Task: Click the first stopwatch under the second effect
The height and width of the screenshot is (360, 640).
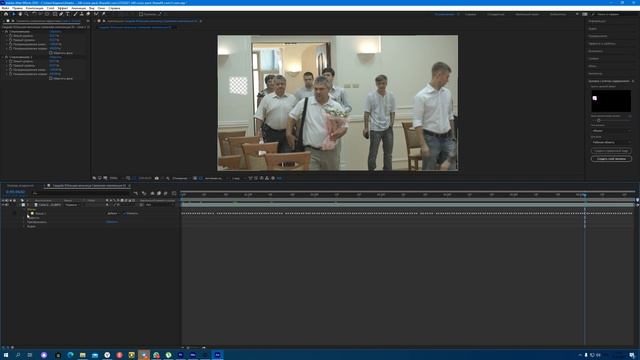Action: [11, 61]
